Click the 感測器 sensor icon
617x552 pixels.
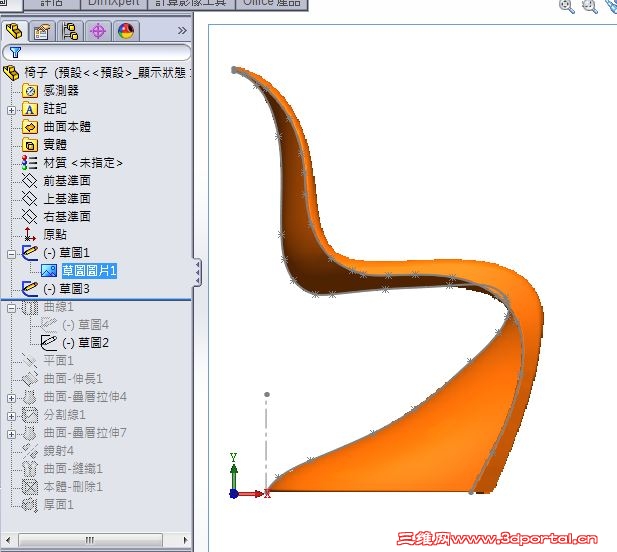[x=30, y=91]
